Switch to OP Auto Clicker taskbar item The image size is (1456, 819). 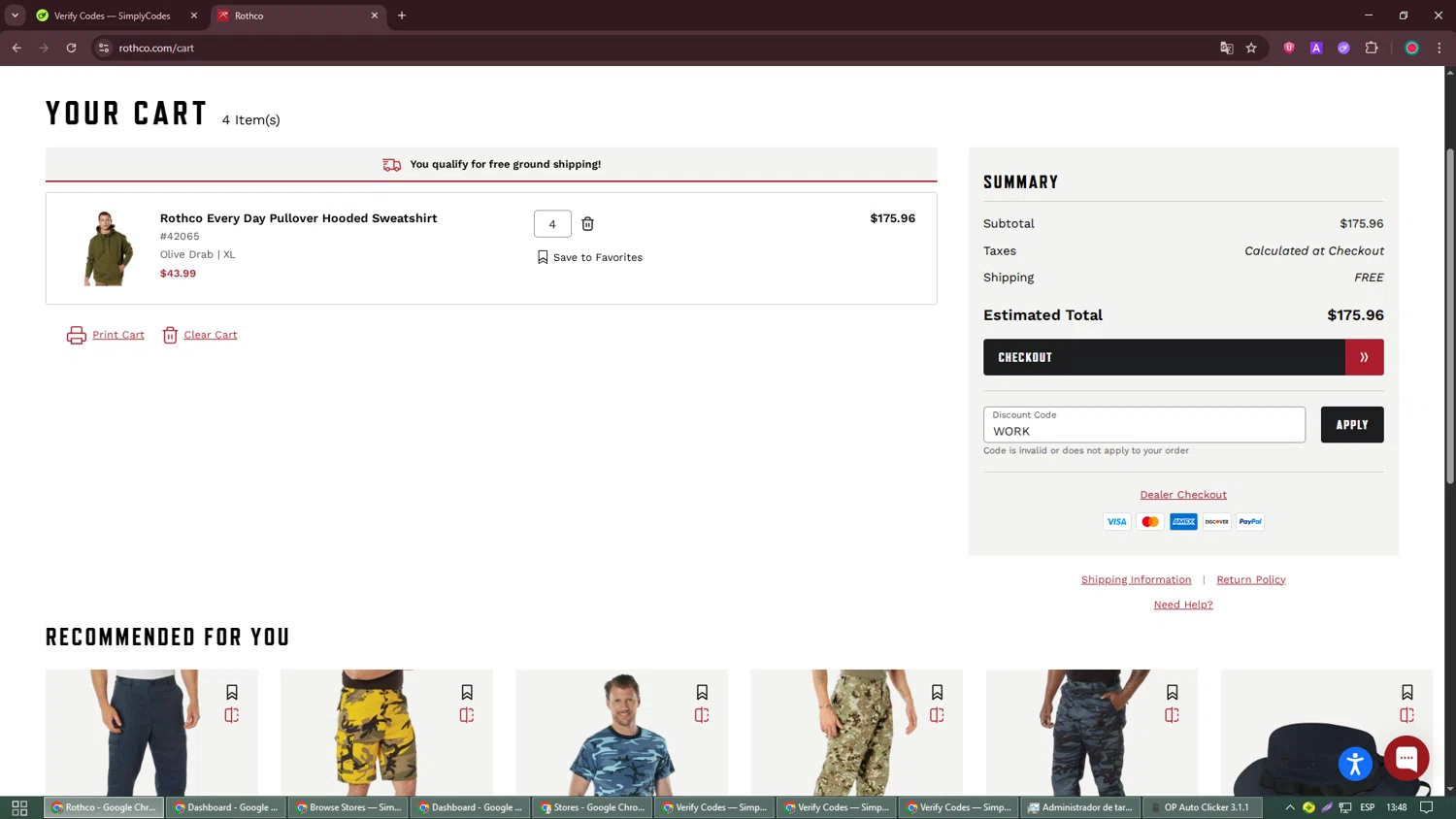click(x=1201, y=807)
